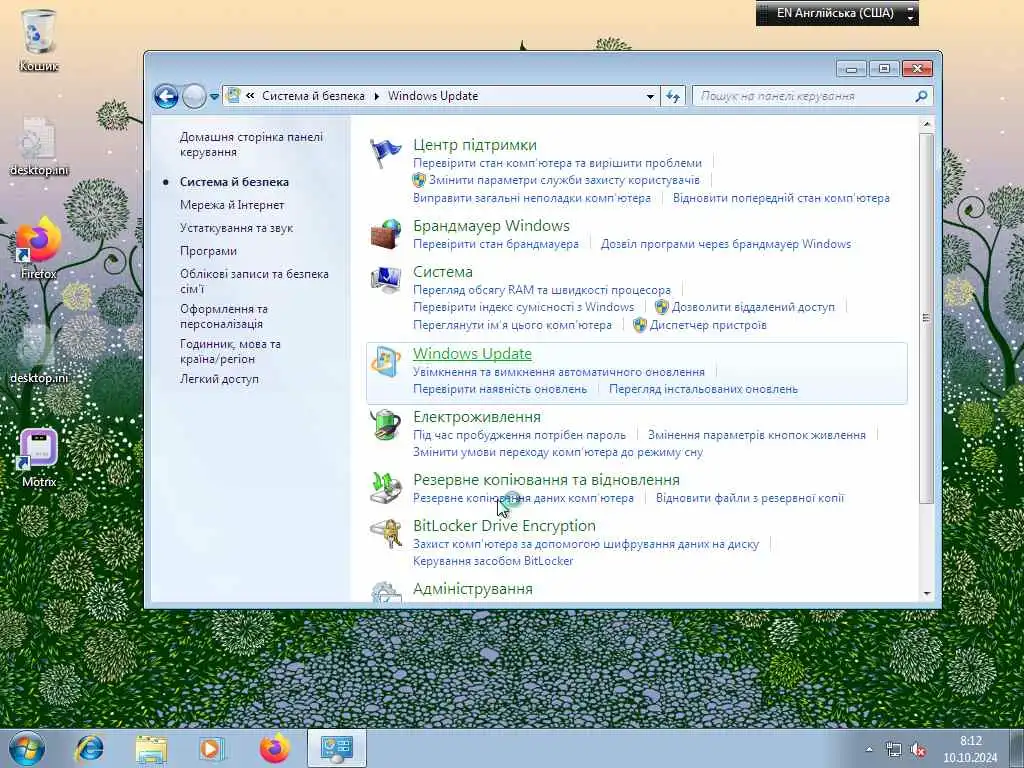The height and width of the screenshot is (768, 1024).
Task: Open Диспетчер пристроїв link
Action: pyautogui.click(x=708, y=325)
